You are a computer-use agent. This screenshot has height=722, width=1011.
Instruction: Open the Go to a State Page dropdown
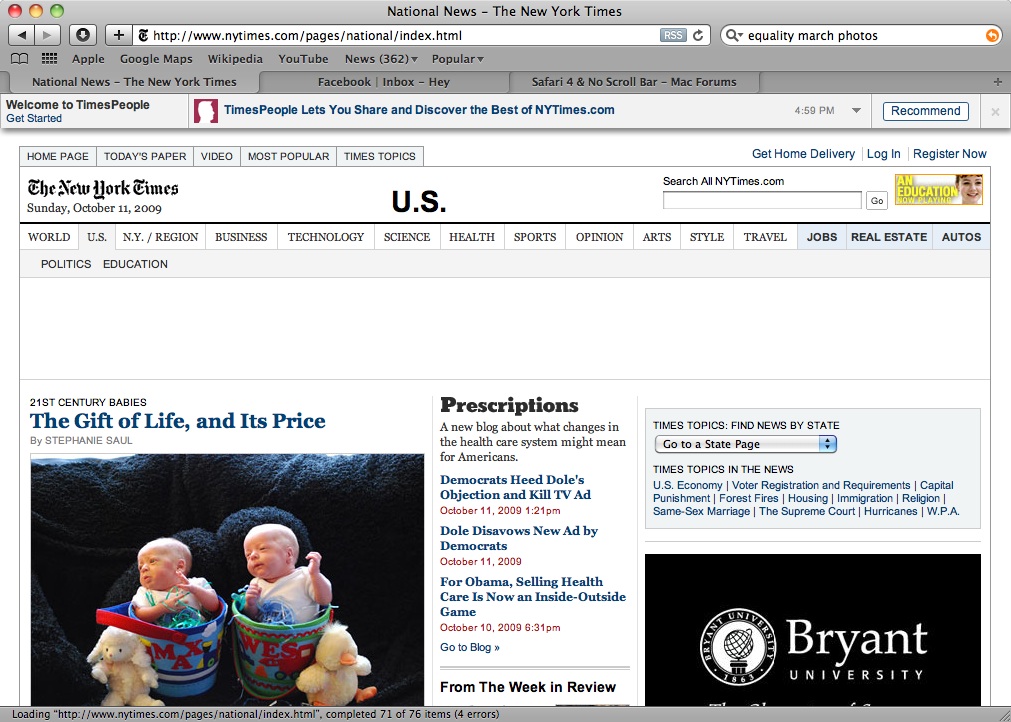click(745, 444)
